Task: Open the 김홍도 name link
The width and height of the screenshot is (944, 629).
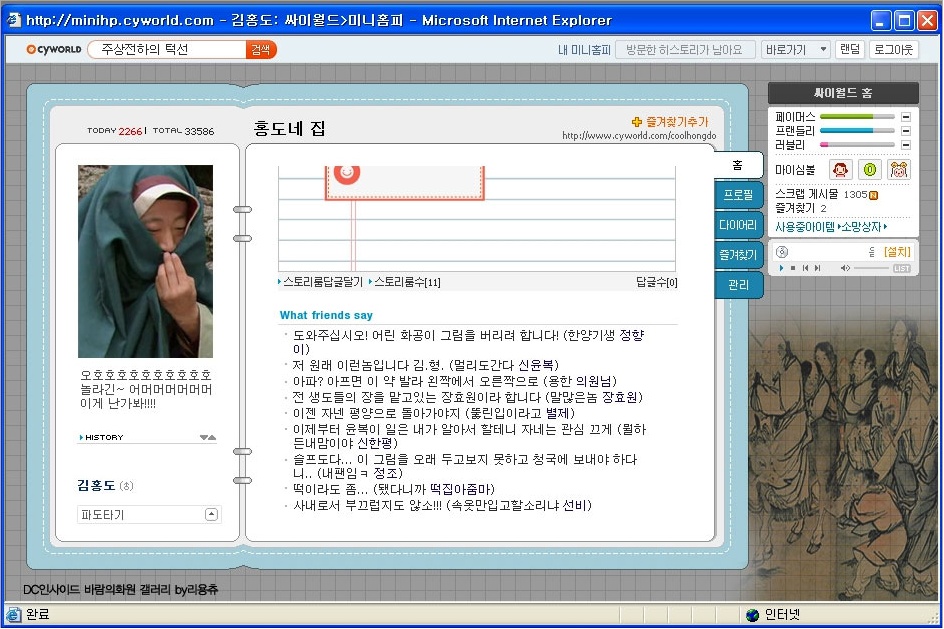Action: 96,485
